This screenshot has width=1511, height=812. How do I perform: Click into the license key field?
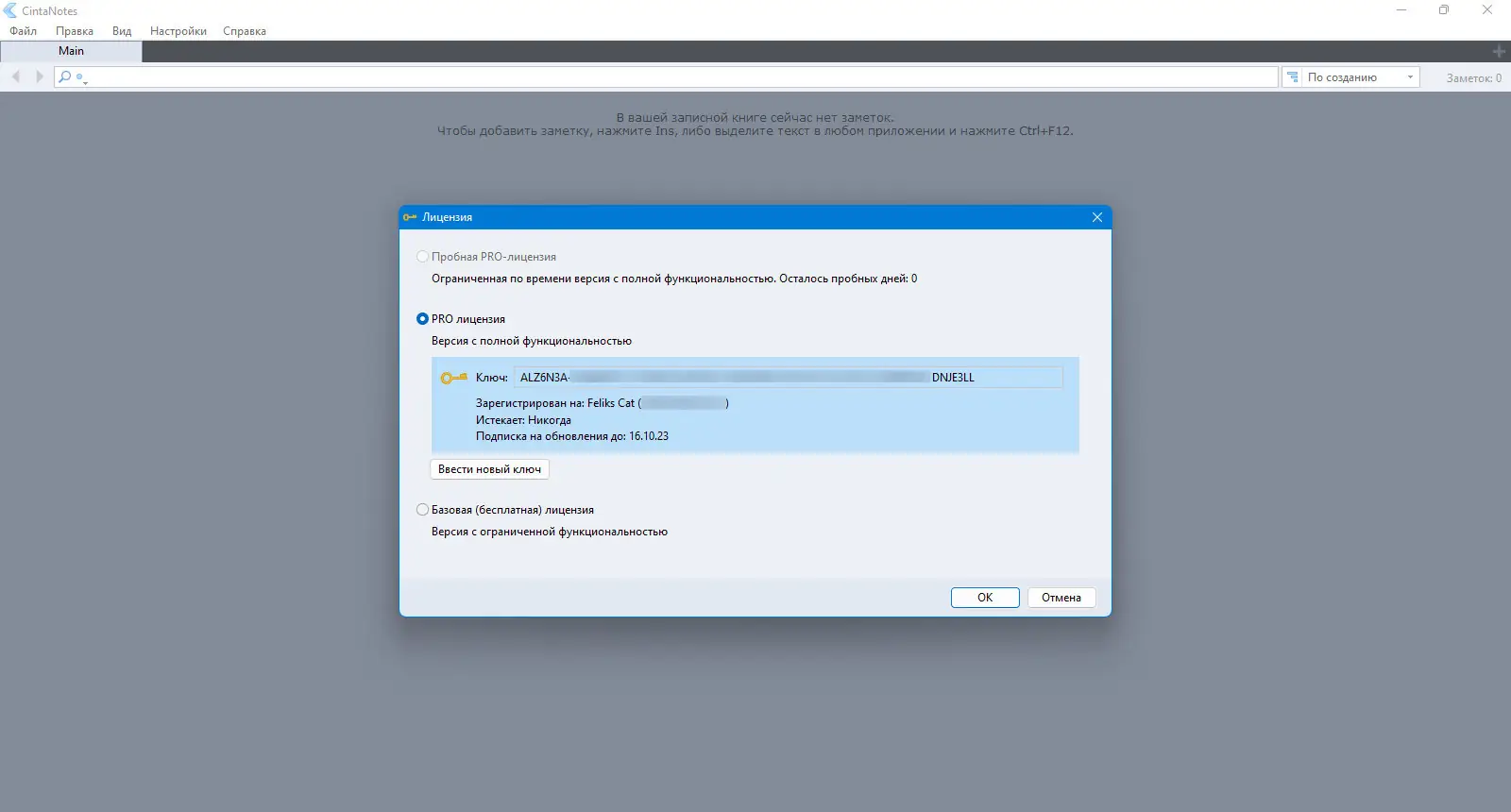click(788, 378)
